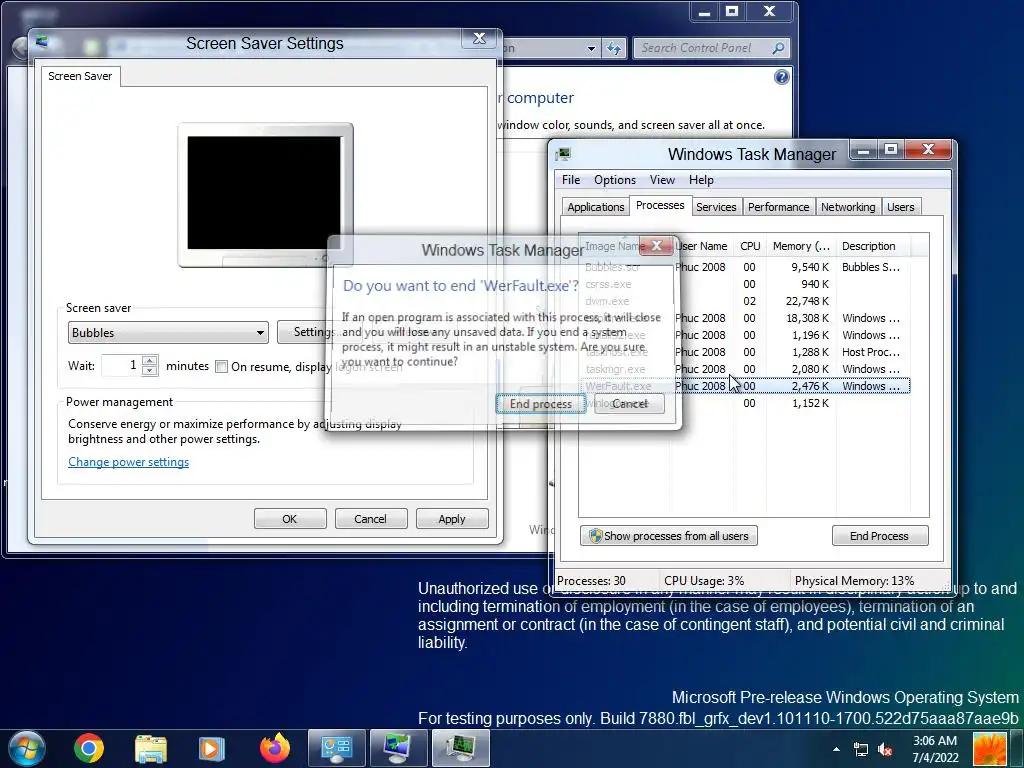Sort by Description column header

(872, 246)
